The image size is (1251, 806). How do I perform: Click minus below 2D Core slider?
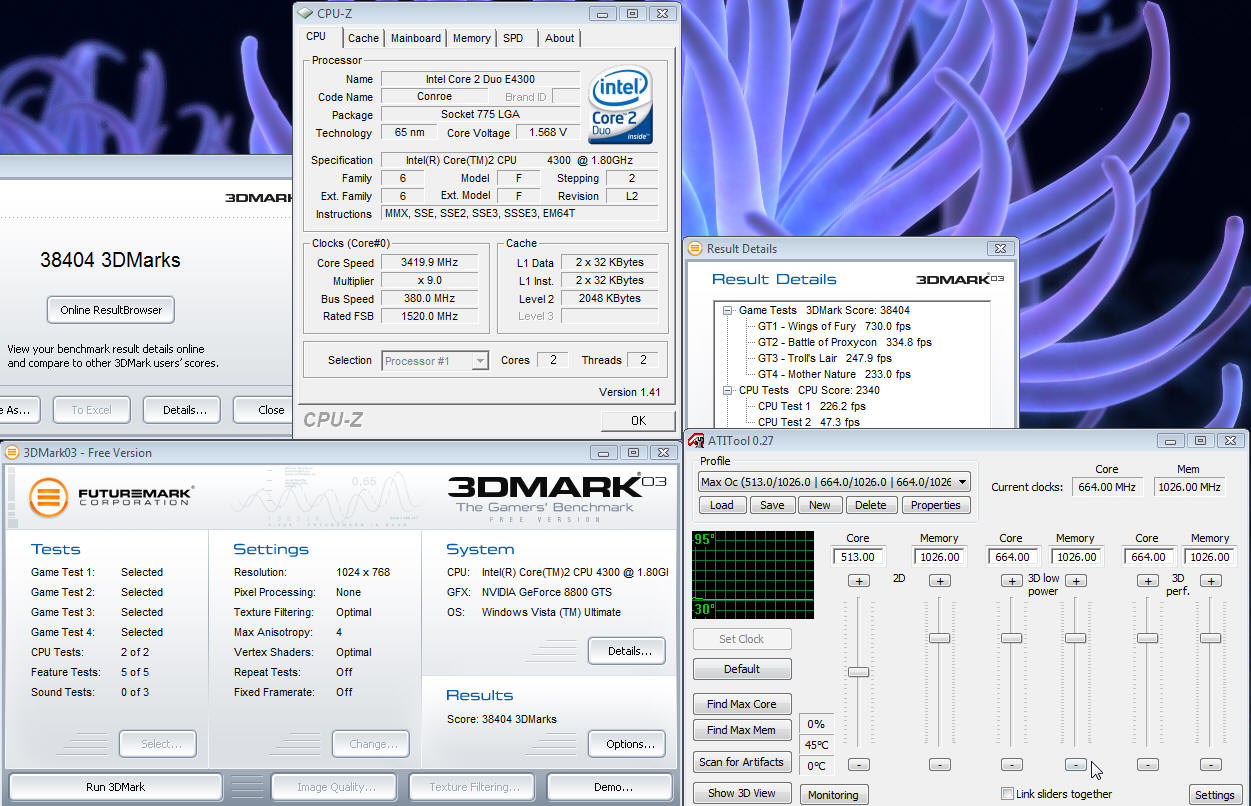[x=858, y=764]
